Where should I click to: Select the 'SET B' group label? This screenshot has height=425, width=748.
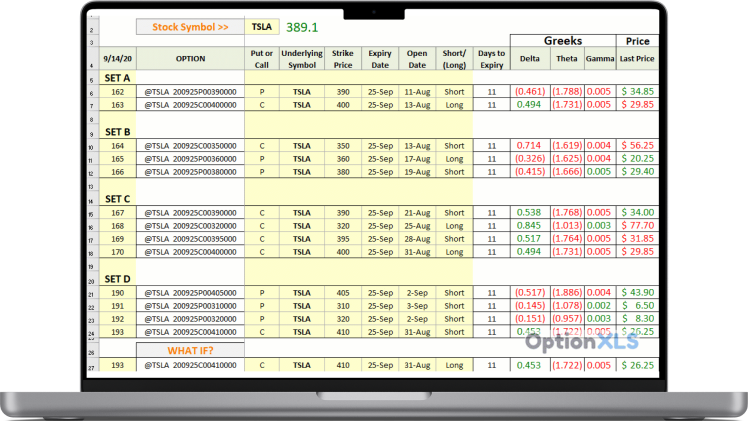[x=117, y=132]
